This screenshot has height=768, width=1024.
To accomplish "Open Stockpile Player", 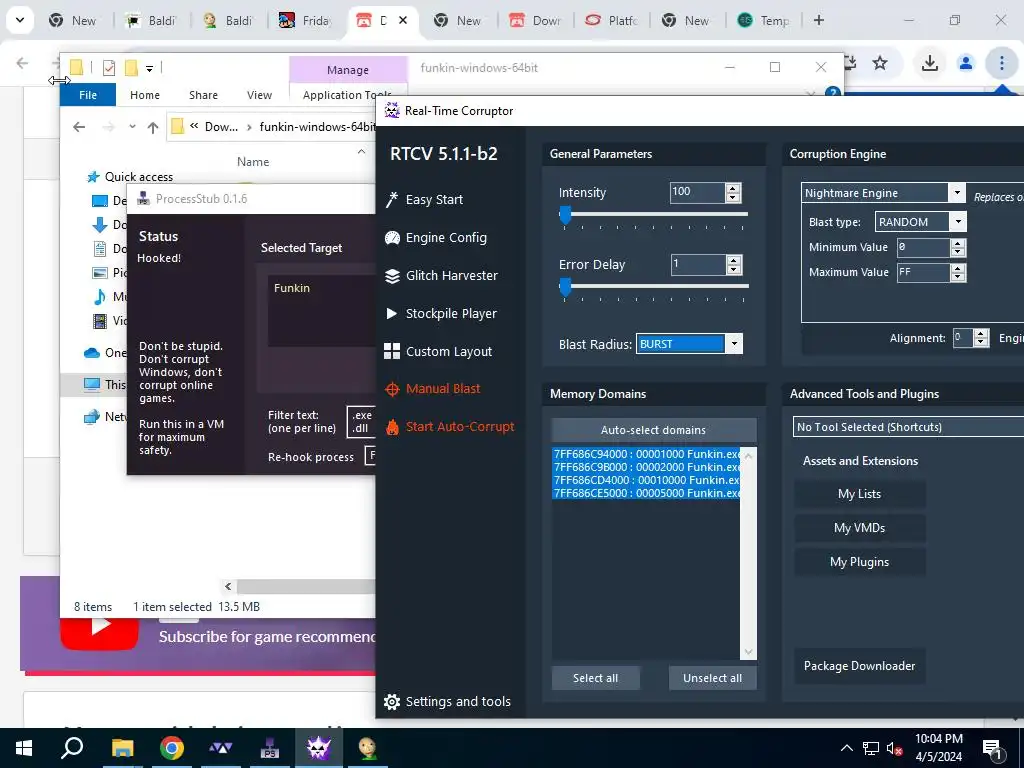I will click(x=441, y=313).
